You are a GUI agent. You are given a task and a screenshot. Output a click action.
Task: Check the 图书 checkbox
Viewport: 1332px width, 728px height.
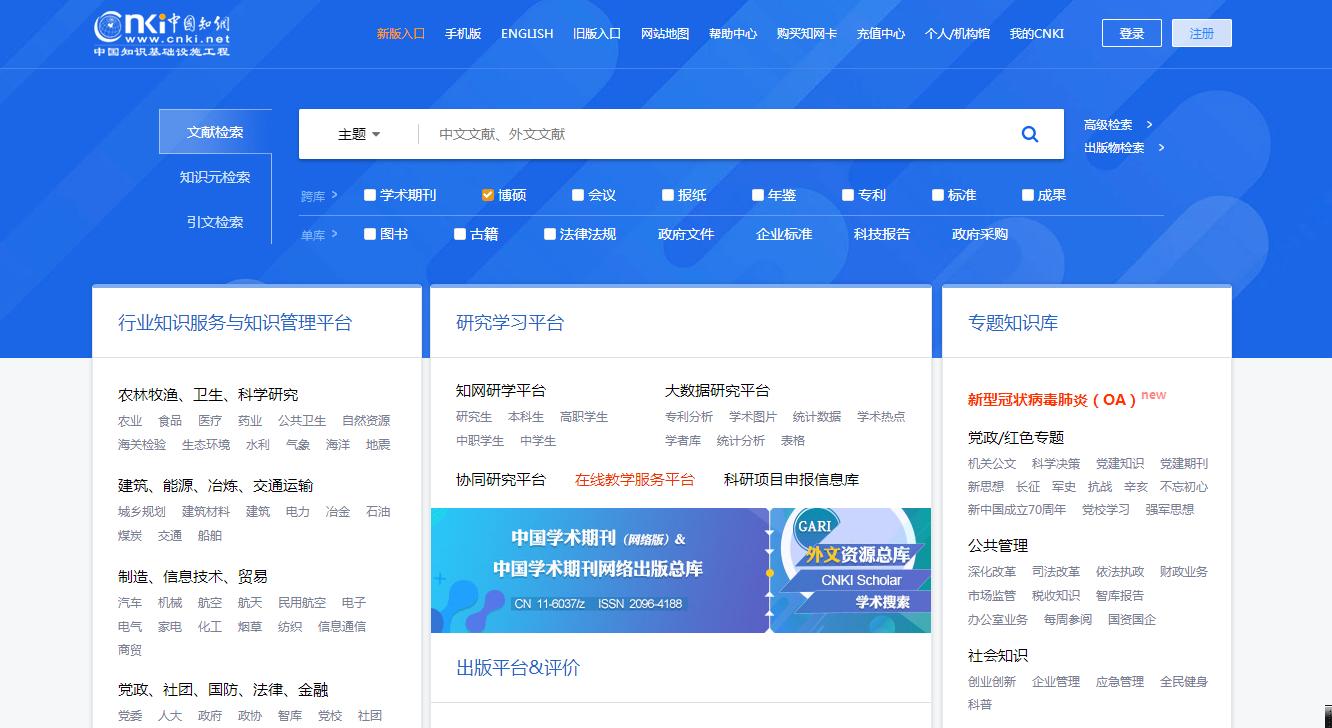pos(370,234)
